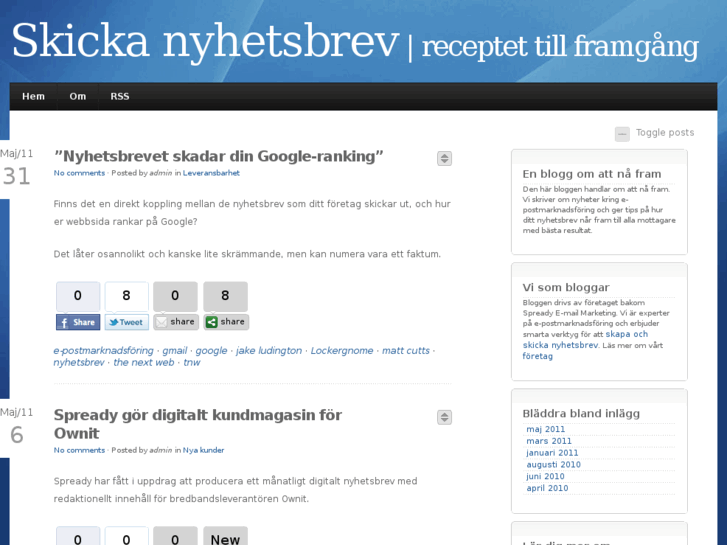
Task: Open the post "Nyhetsbrevet skadar din Google-ranking"
Action: [219, 156]
